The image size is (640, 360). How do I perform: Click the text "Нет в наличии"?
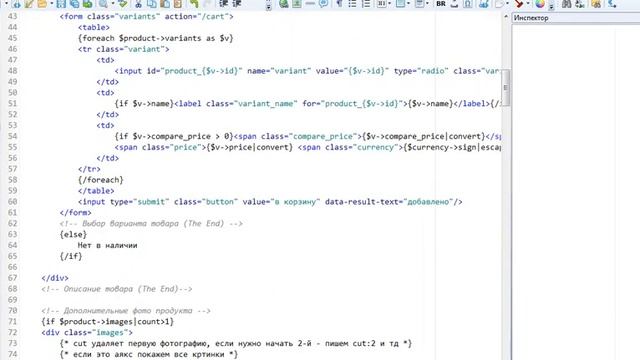click(107, 245)
